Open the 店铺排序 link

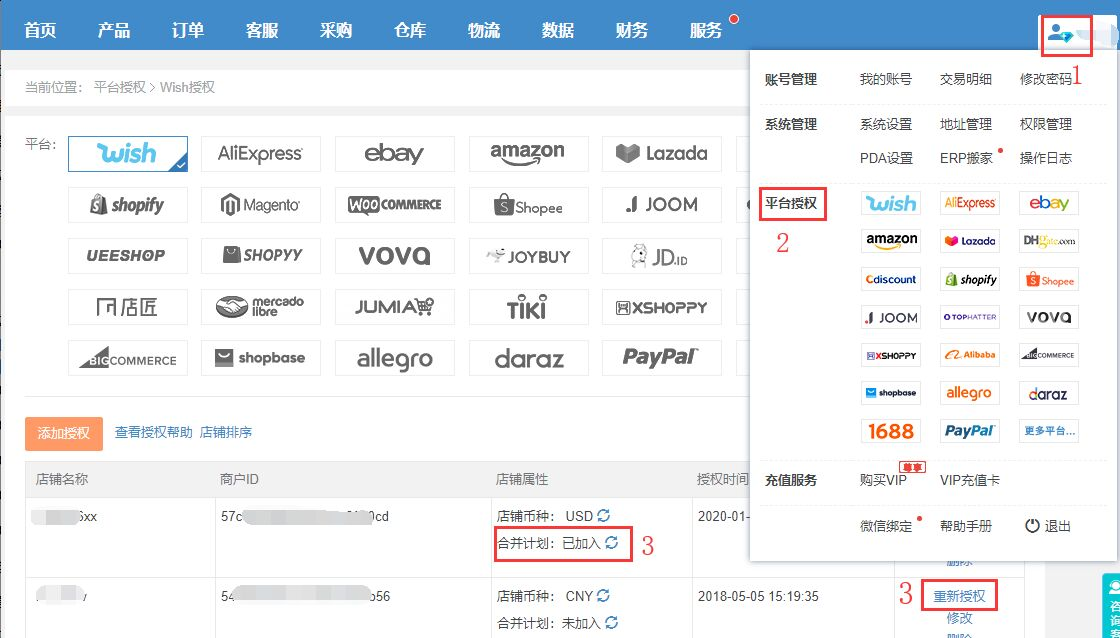tap(226, 432)
